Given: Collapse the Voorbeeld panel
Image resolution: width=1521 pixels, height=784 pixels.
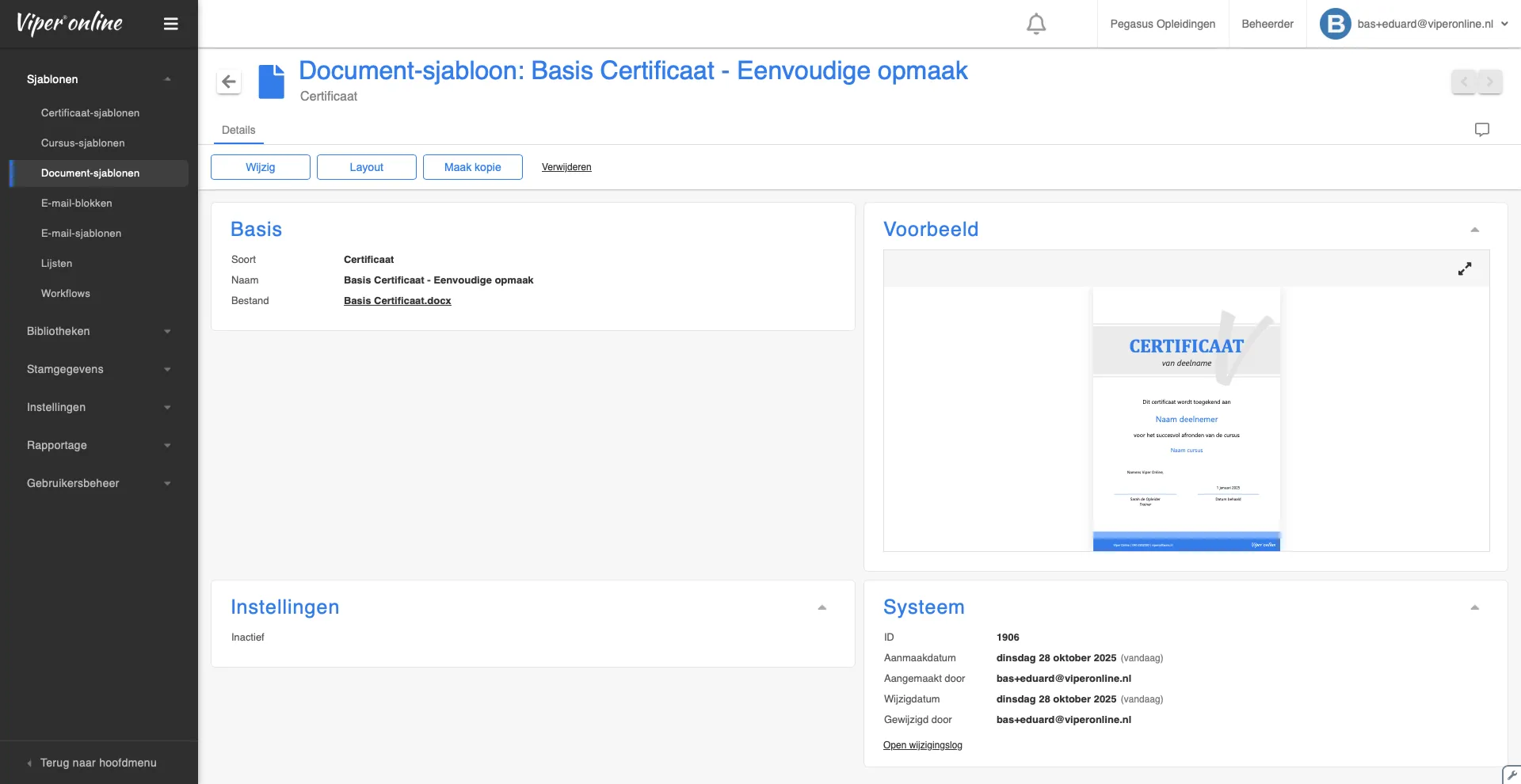Looking at the screenshot, I should [x=1474, y=230].
